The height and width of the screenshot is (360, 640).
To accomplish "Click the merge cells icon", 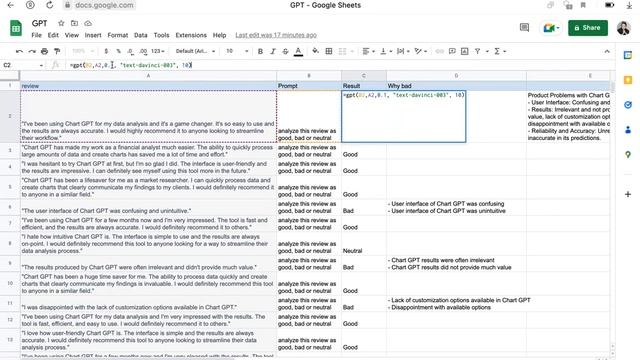I will (x=342, y=51).
